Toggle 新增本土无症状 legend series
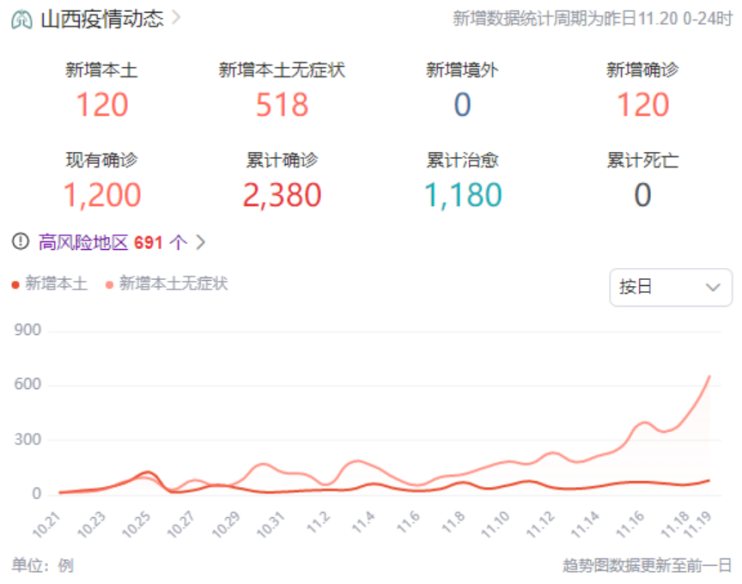Image resolution: width=742 pixels, height=584 pixels. coord(166,284)
